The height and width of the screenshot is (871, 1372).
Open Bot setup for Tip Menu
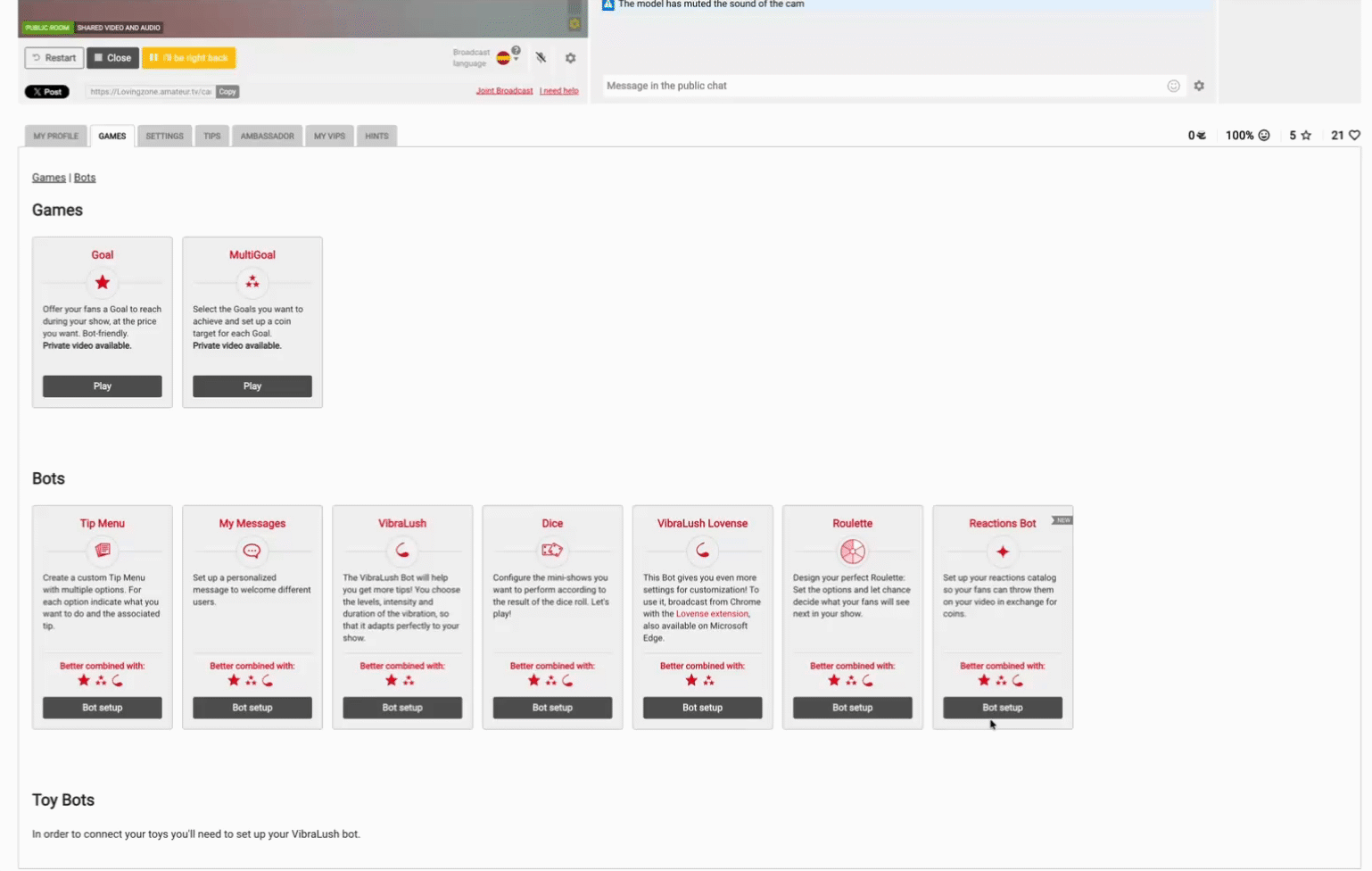coord(103,708)
